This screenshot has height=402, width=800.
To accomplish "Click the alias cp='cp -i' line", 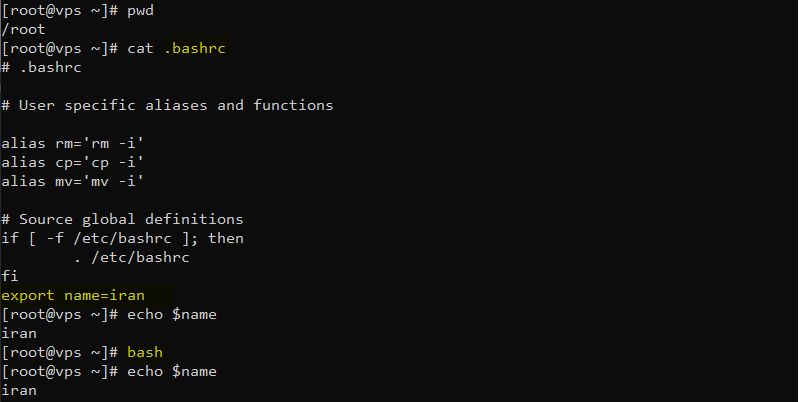I will tap(72, 163).
